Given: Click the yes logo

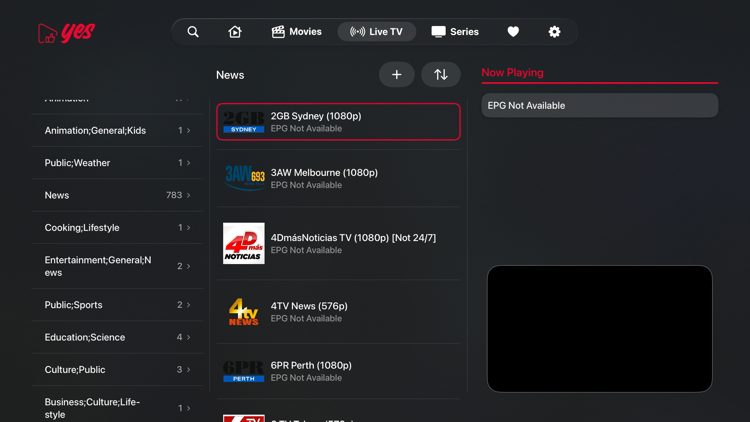Looking at the screenshot, I should click(x=66, y=33).
